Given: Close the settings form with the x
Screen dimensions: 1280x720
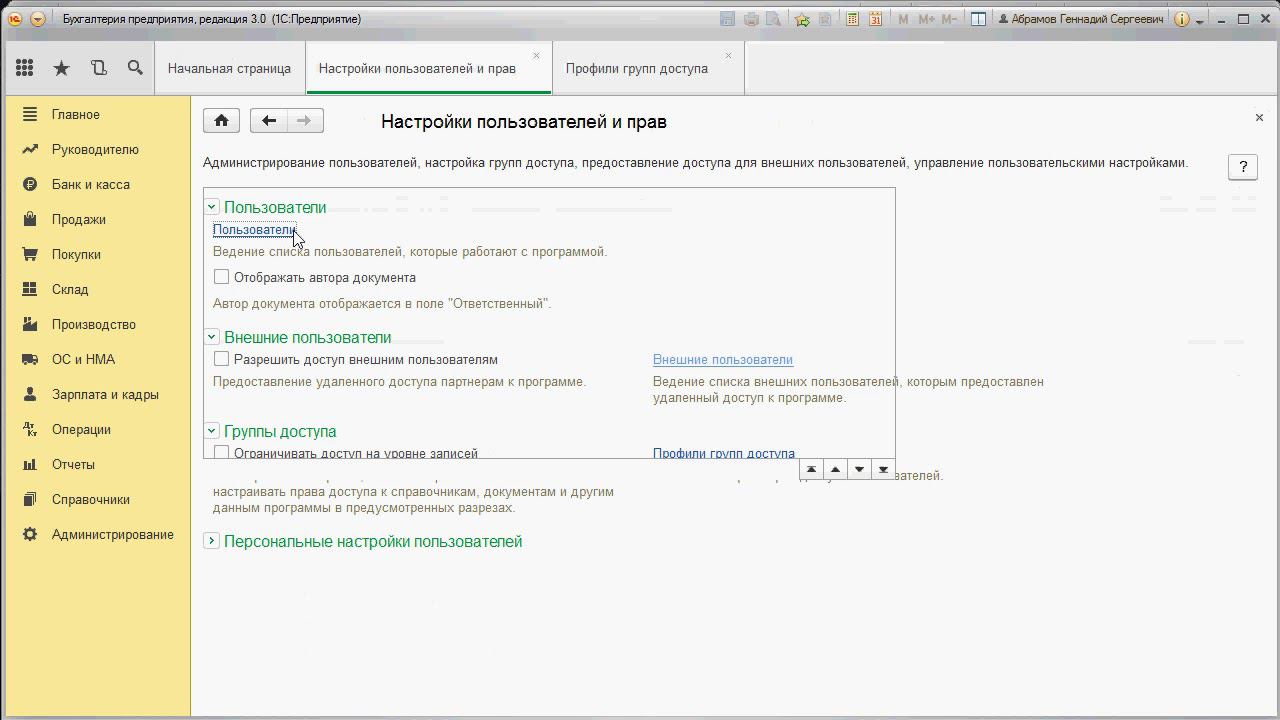Looking at the screenshot, I should click(1259, 118).
